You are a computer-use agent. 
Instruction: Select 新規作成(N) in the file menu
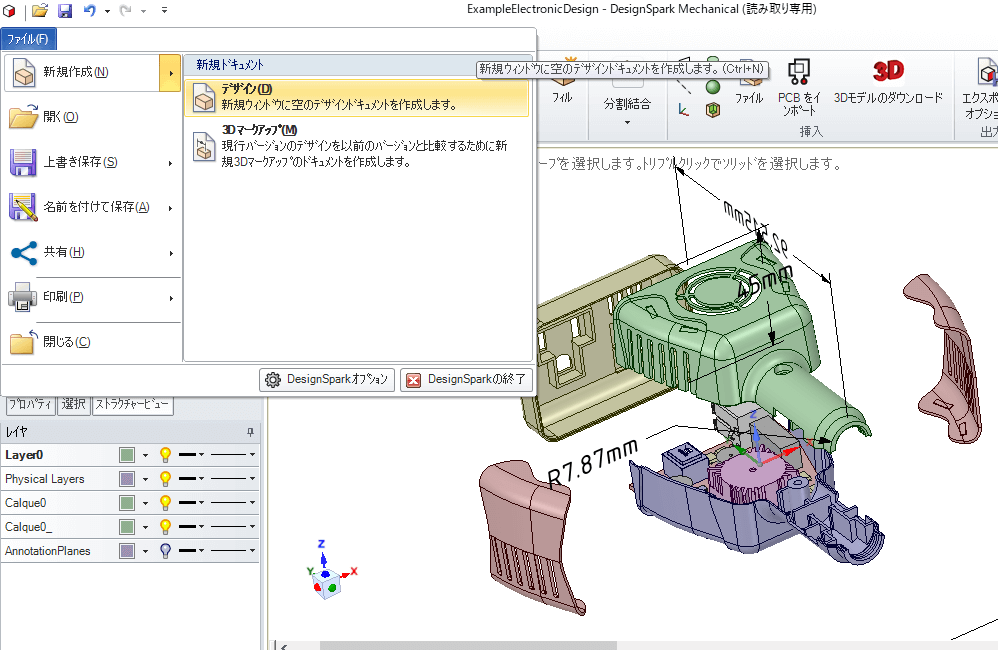click(82, 73)
